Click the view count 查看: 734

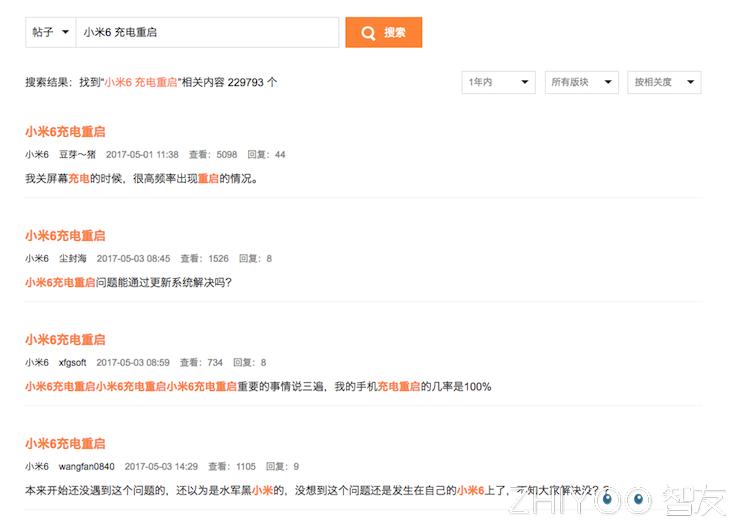[201, 363]
